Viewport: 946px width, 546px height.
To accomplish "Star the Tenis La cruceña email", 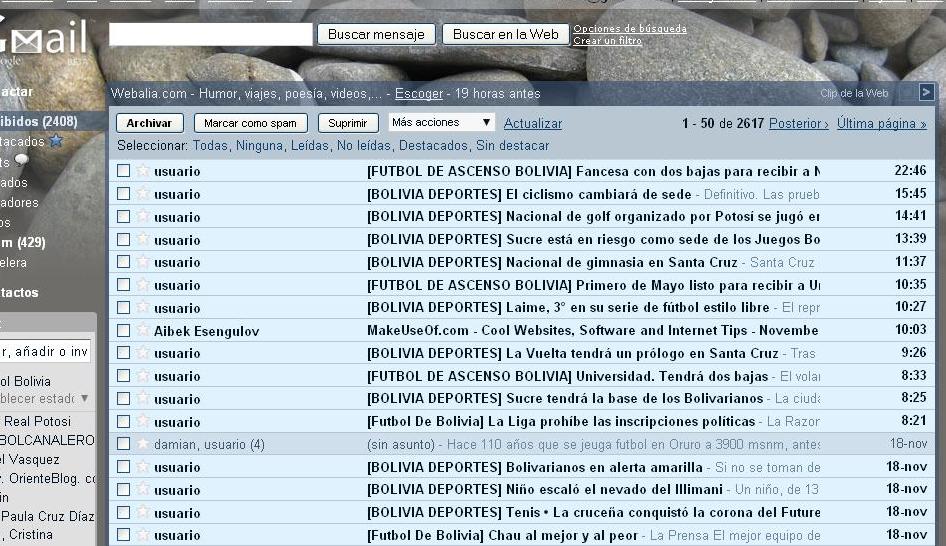I will [142, 512].
